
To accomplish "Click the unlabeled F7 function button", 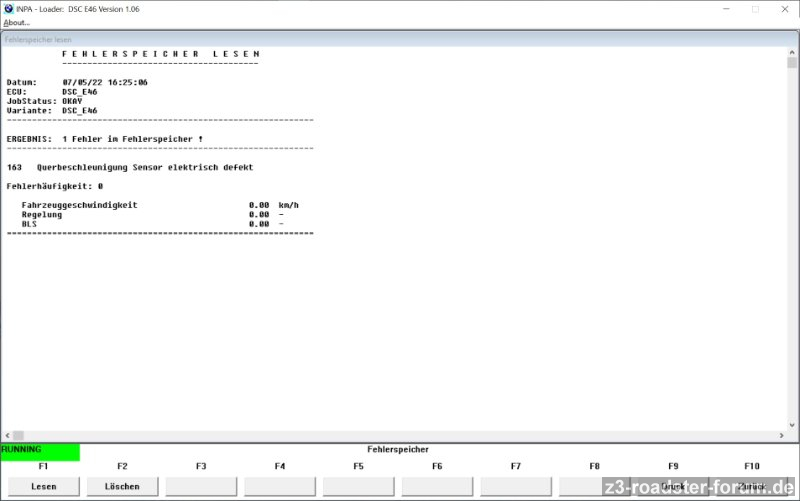I will pyautogui.click(x=516, y=486).
